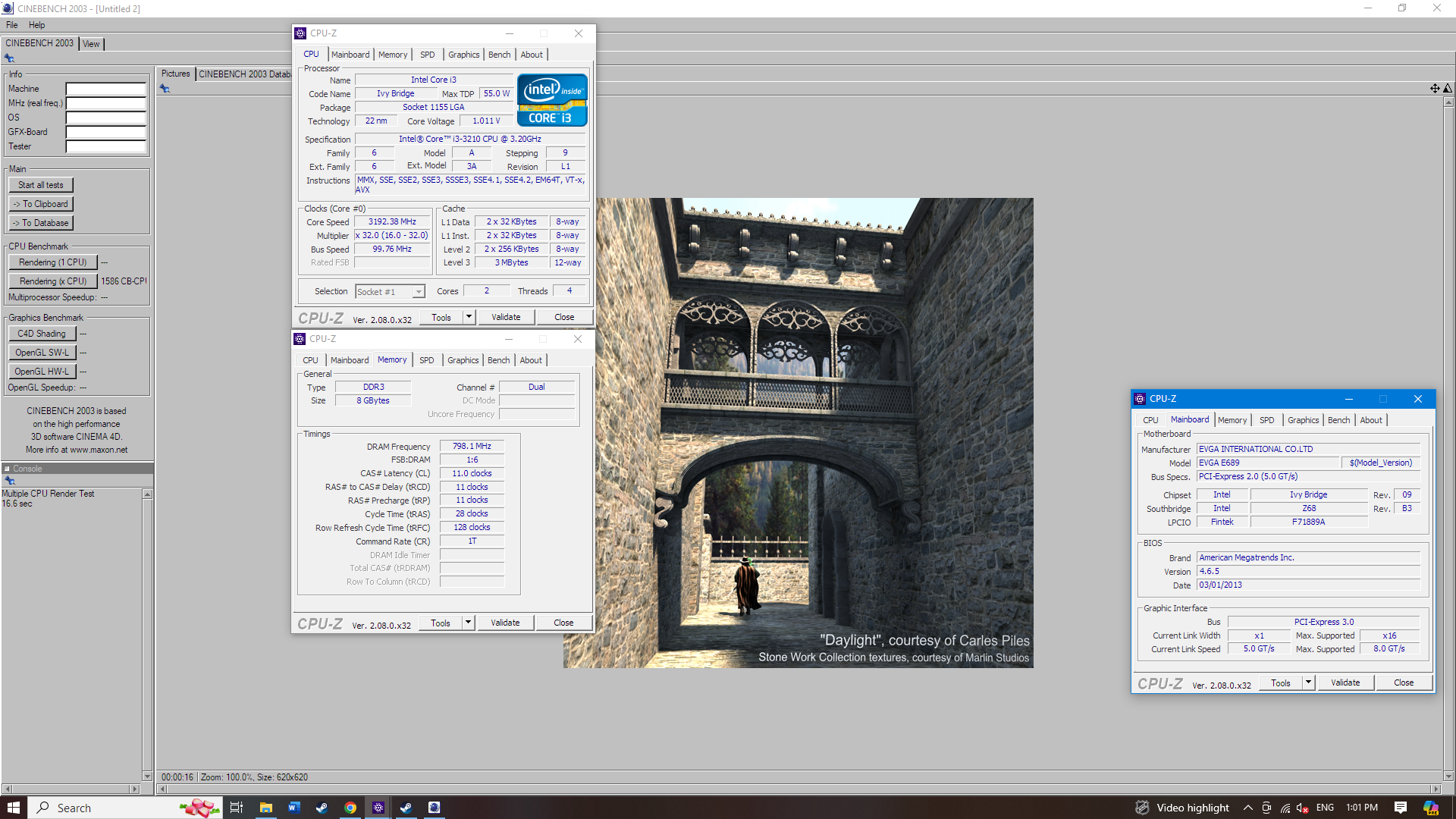Run Rendering (1 CPU) benchmark
Screen dimensions: 1456x819
point(53,262)
